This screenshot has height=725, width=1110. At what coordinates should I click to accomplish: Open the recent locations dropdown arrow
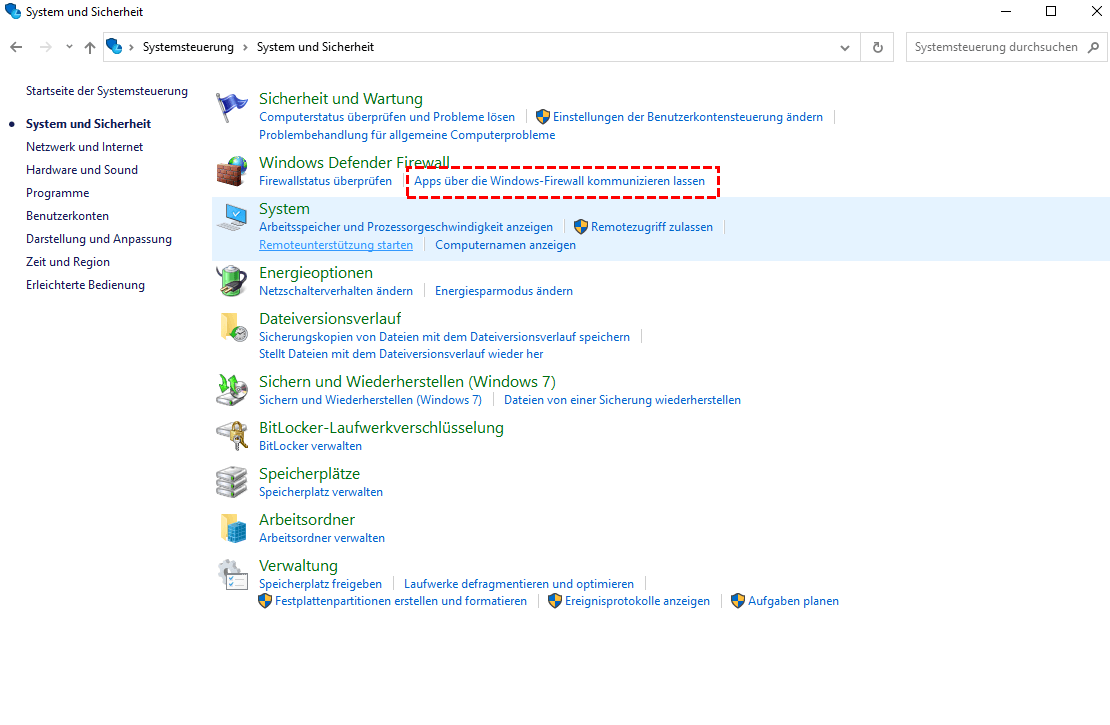pos(69,47)
